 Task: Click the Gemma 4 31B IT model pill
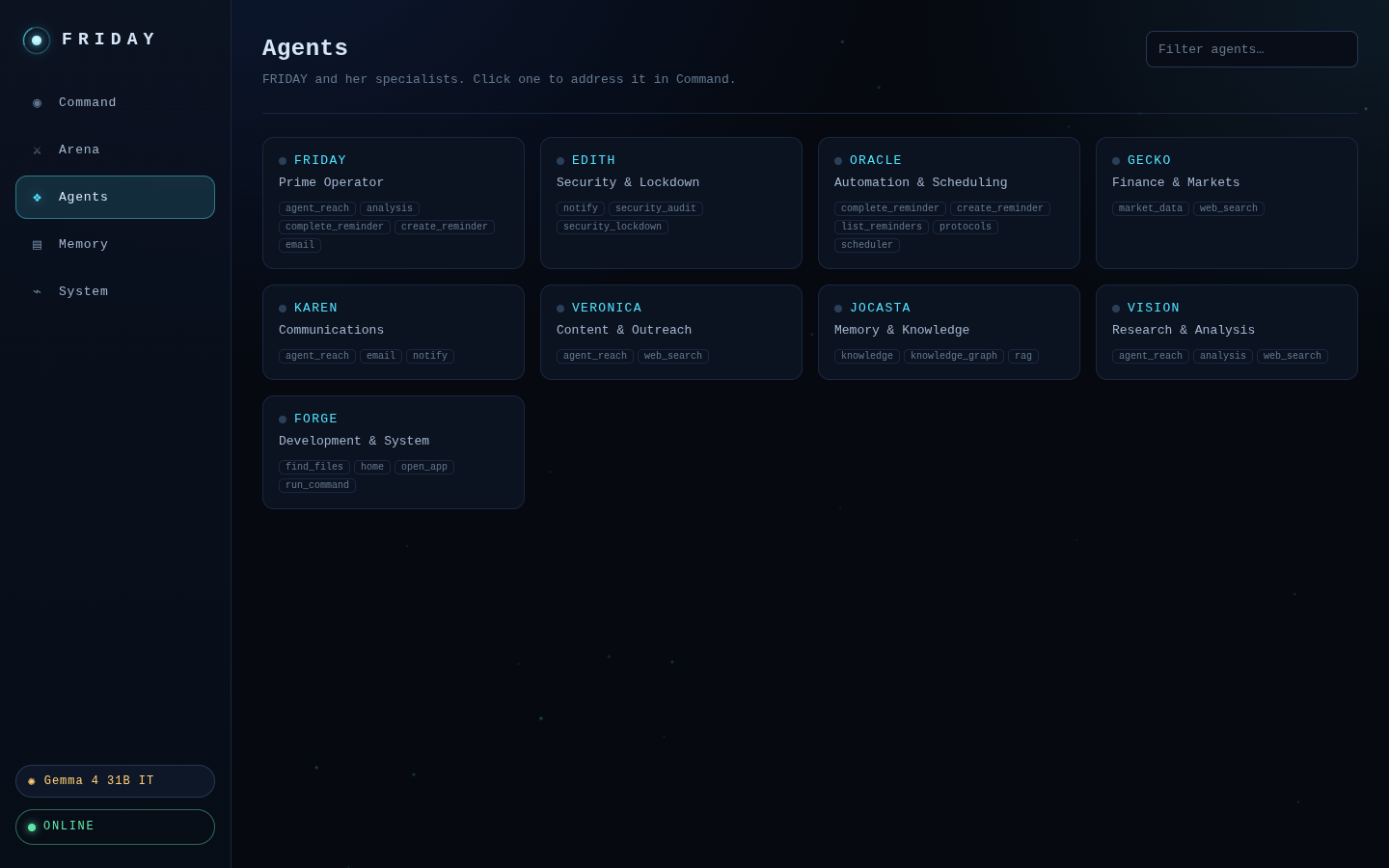point(115,781)
